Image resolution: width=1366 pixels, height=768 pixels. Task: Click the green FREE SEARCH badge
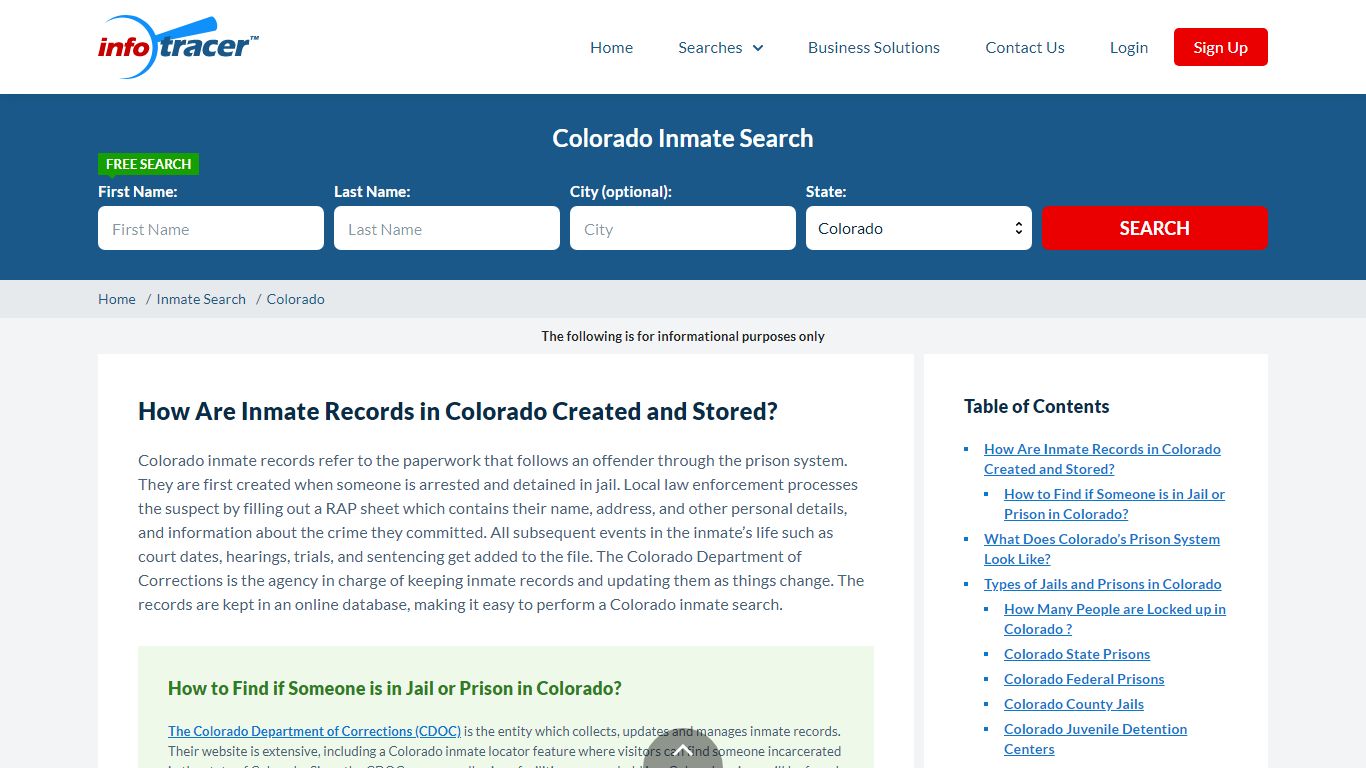(x=149, y=164)
